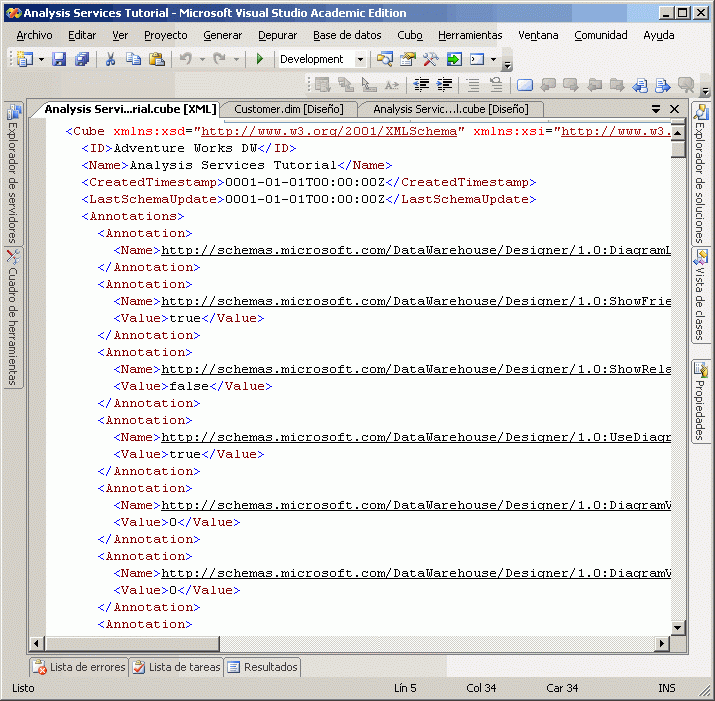This screenshot has width=715, height=701.
Task: Open dropdown next to Command Window icon
Action: (493, 59)
